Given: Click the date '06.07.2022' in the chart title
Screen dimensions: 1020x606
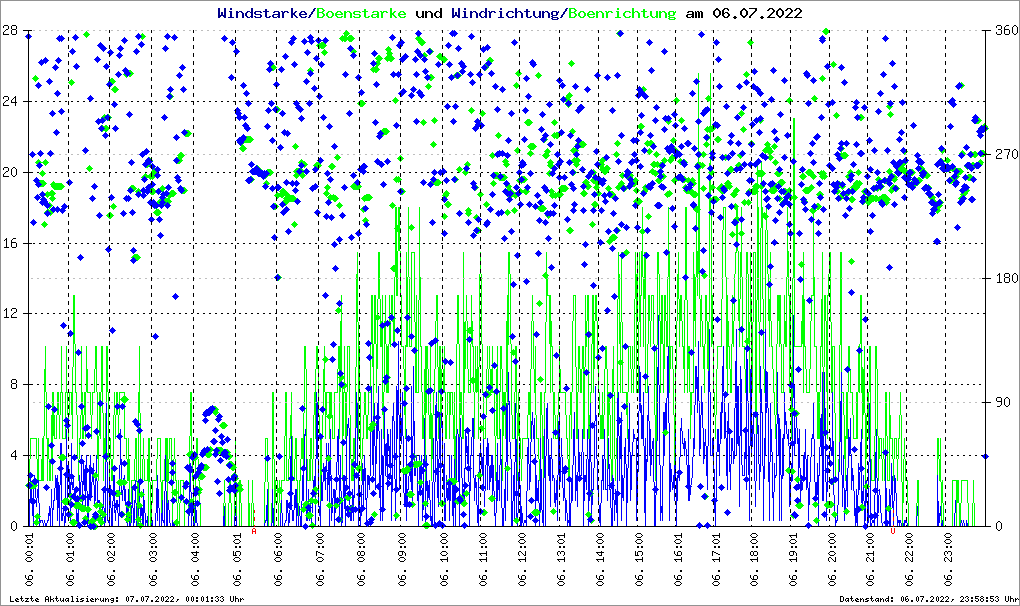Looking at the screenshot, I should click(x=757, y=13).
